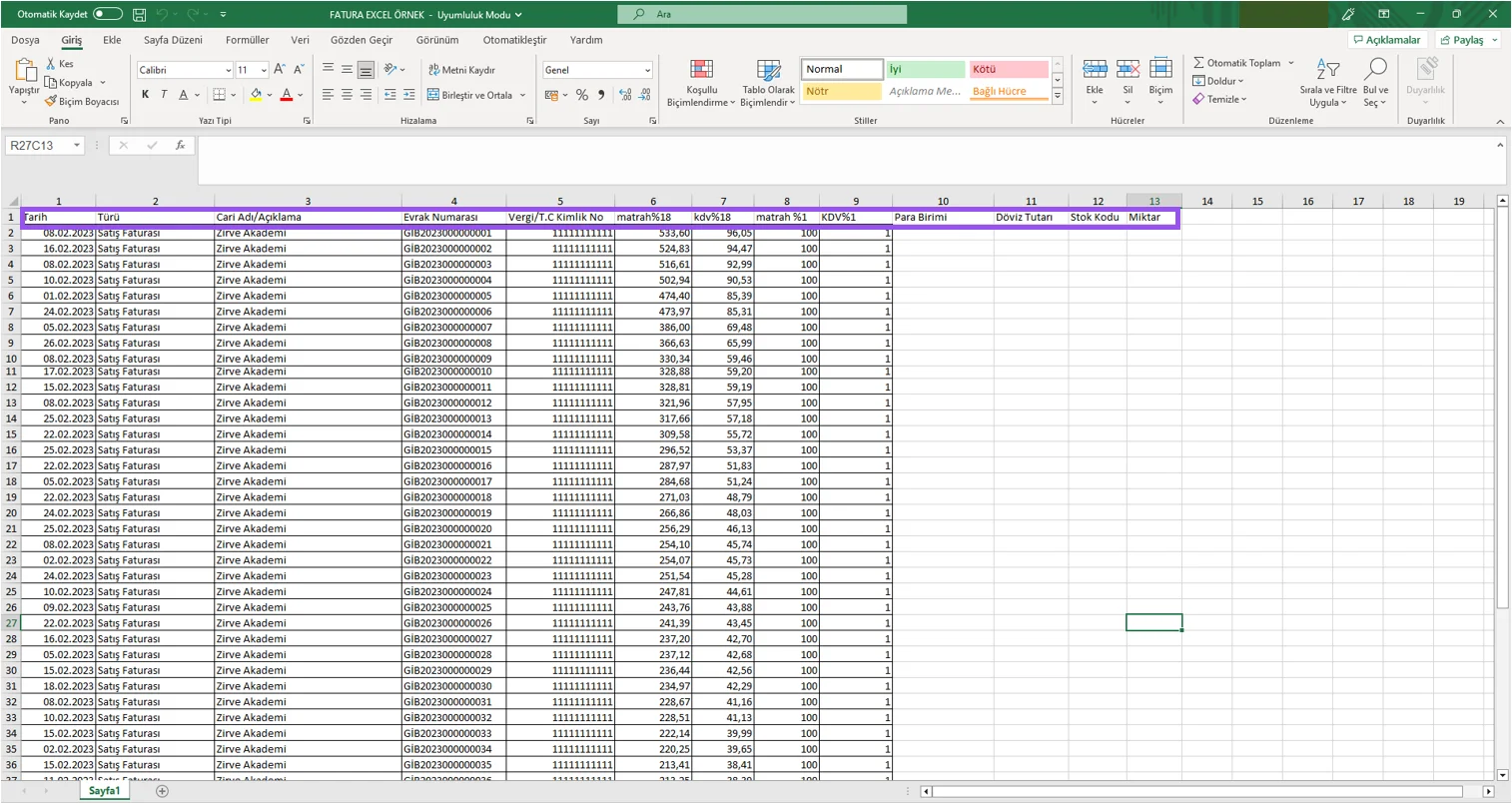Open the Genel number format dropdown
Viewport: 1512px width, 804px height.
pos(647,70)
